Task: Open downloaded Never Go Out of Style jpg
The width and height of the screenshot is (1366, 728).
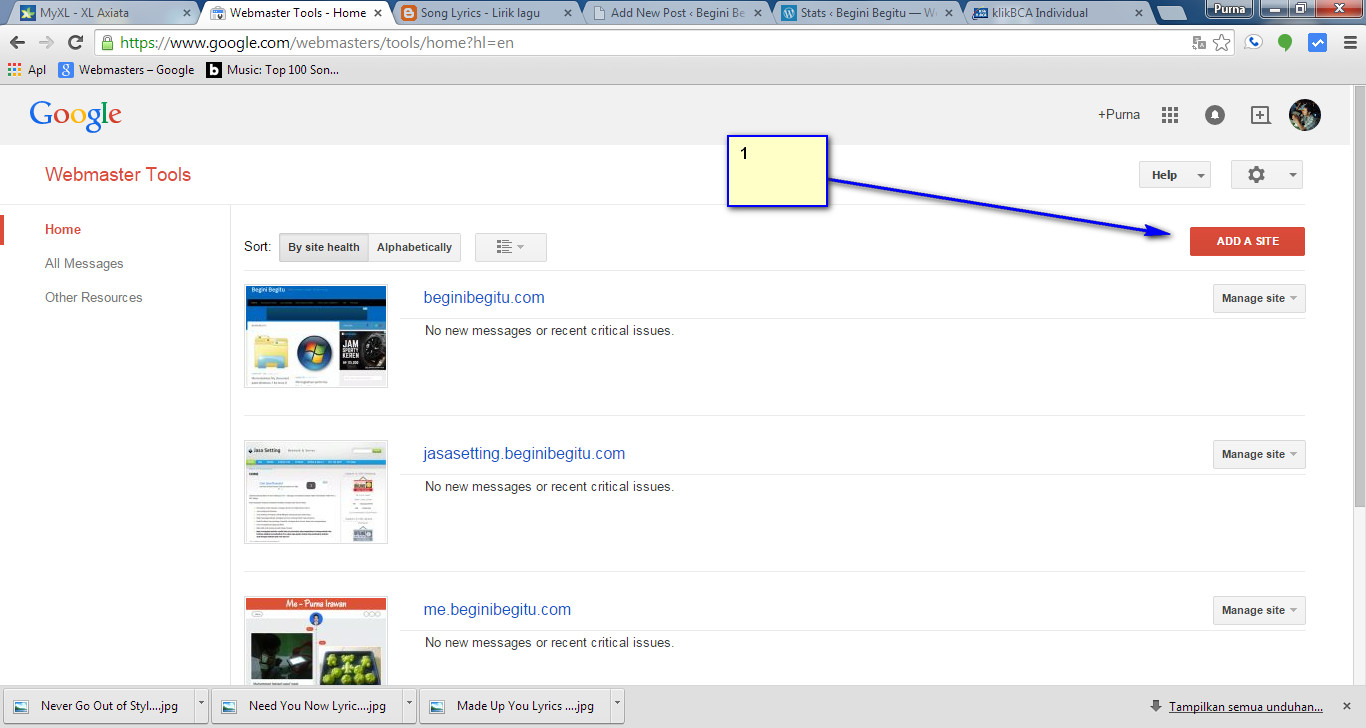Action: (x=99, y=705)
